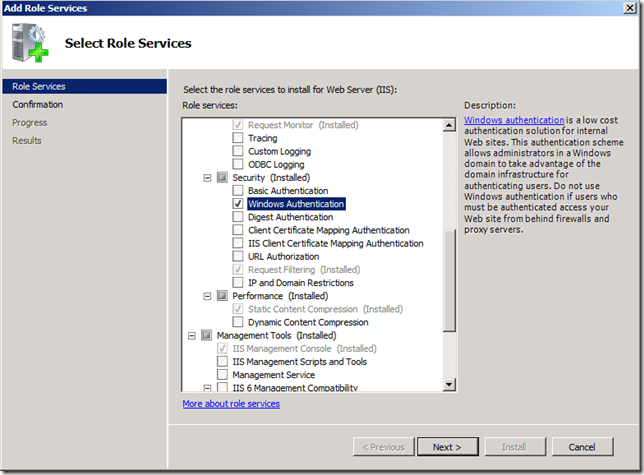The height and width of the screenshot is (475, 644).
Task: Click the scroll up arrow in services list
Action: 449,124
